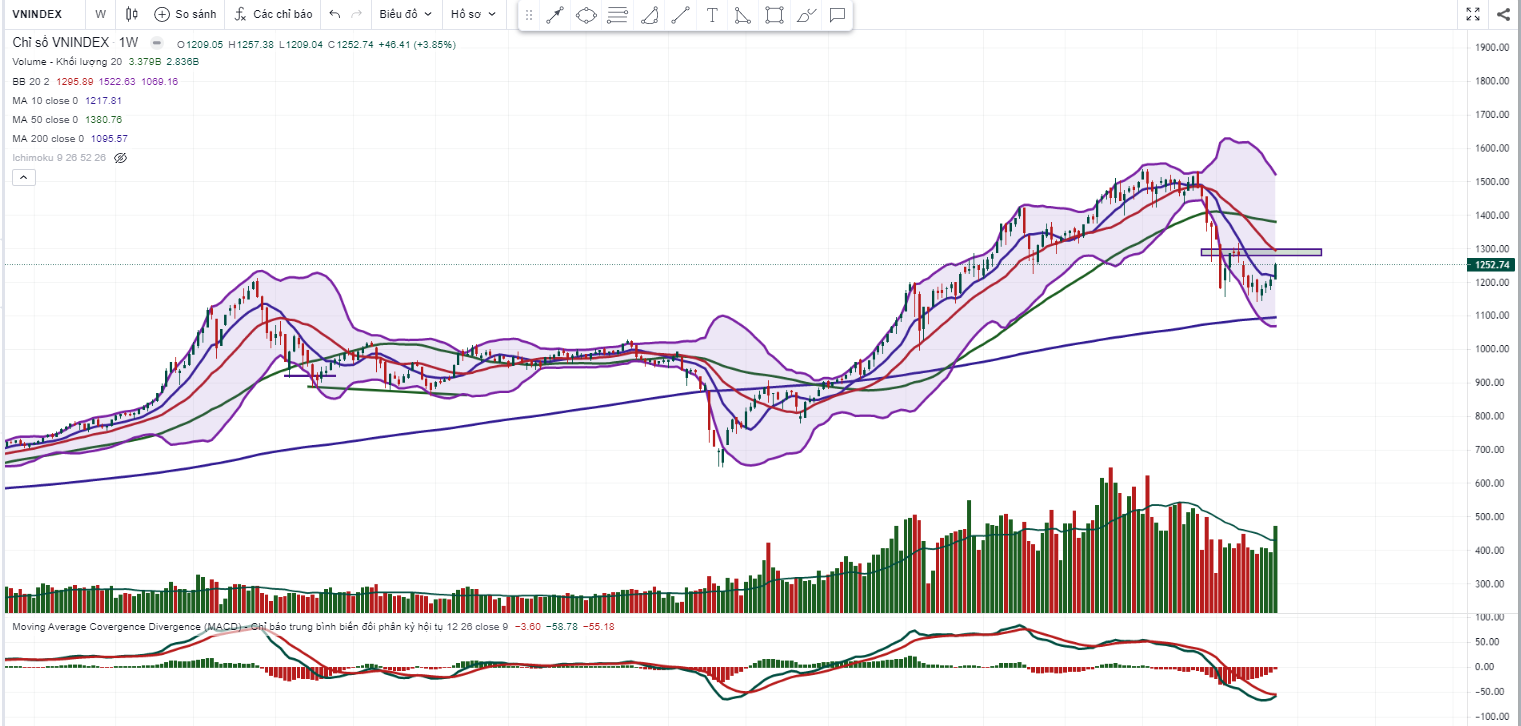Select the Ichimoku 9 26 52 26 legend
The width and height of the screenshot is (1521, 726).
click(59, 158)
